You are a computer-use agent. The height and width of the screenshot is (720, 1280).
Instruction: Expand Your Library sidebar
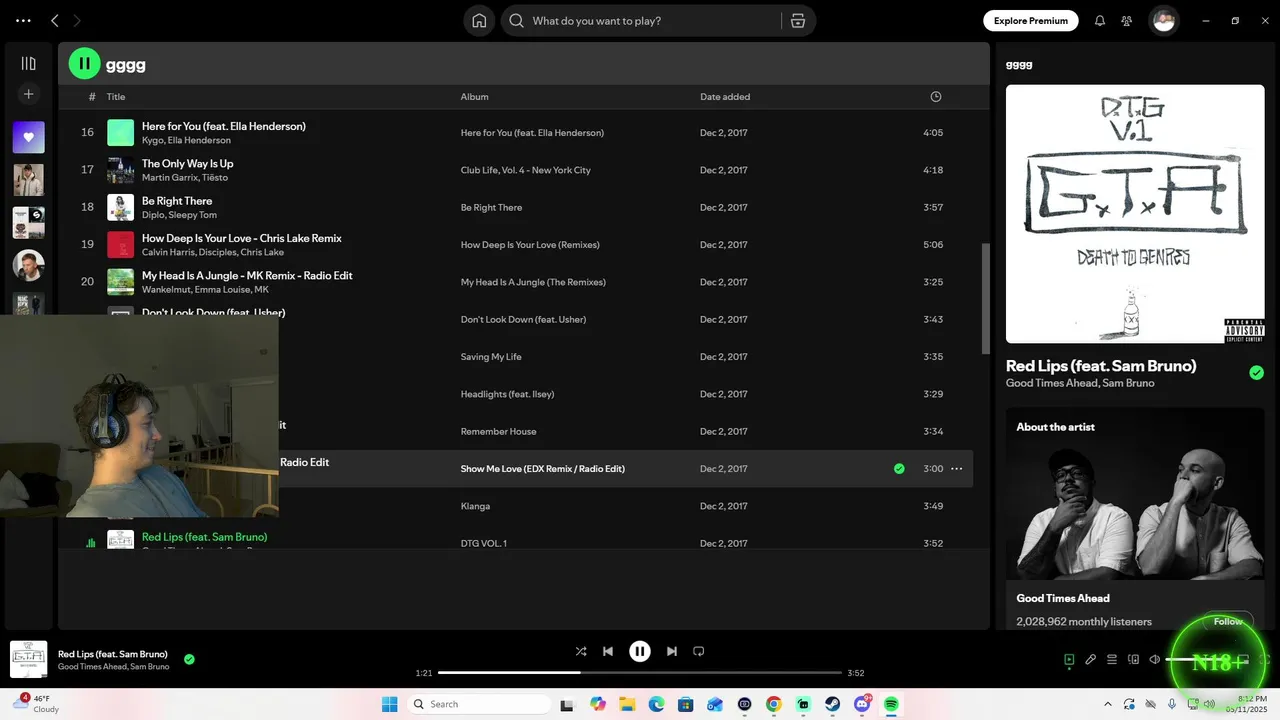point(28,63)
